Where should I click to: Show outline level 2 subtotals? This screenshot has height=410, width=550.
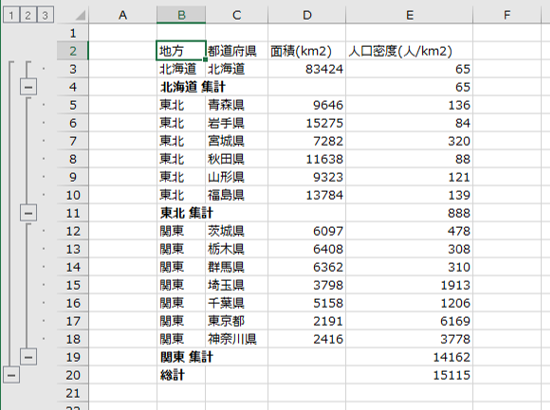point(28,15)
